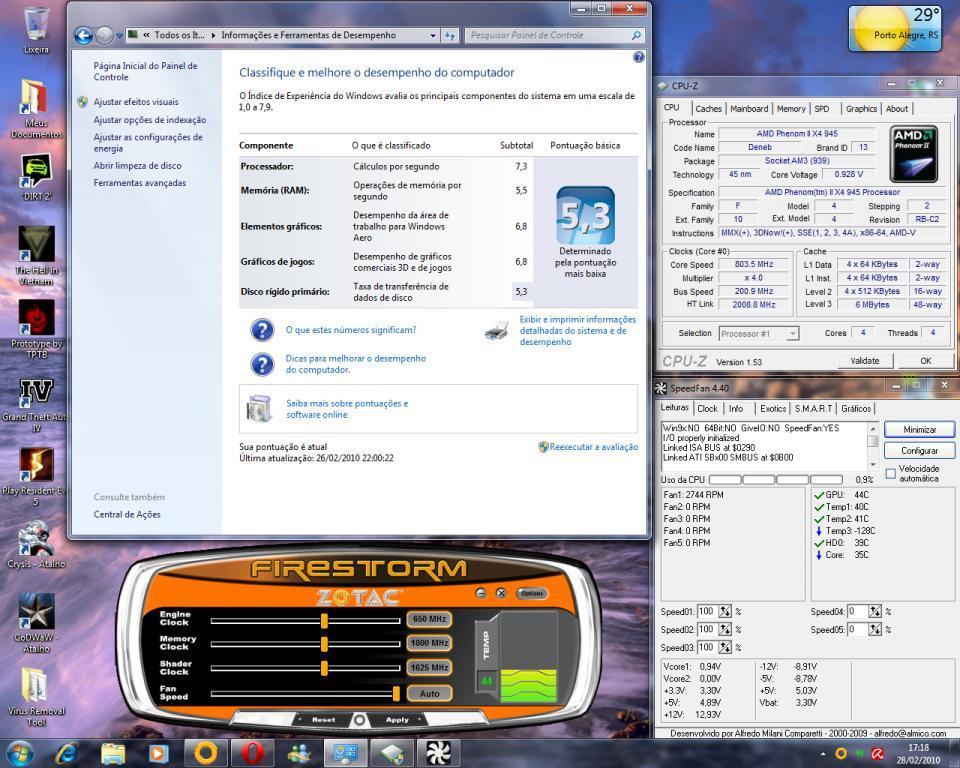Click Reexecutar a avaliação link

point(593,447)
